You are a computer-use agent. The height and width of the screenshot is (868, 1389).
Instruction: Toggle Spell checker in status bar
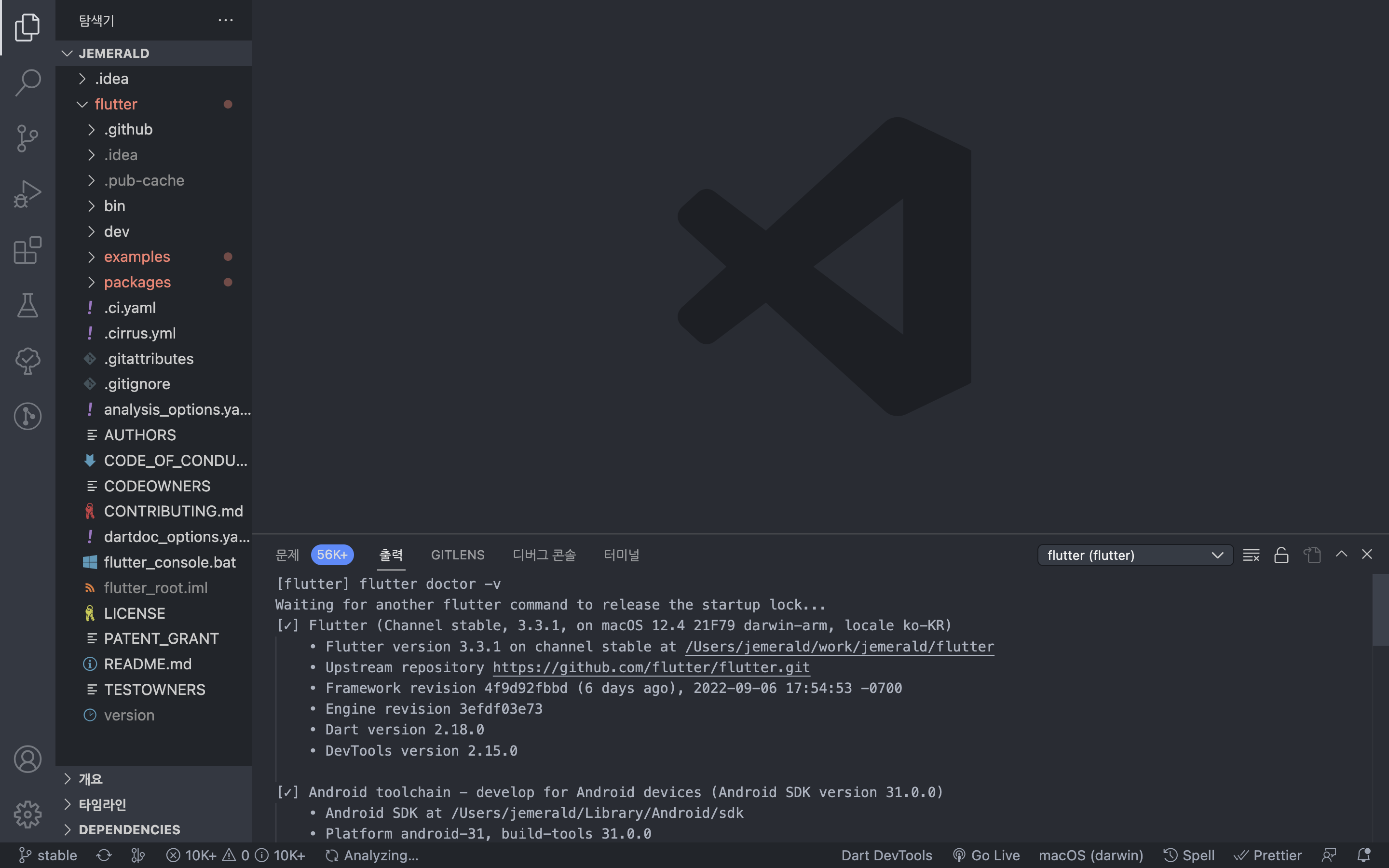tap(1189, 855)
